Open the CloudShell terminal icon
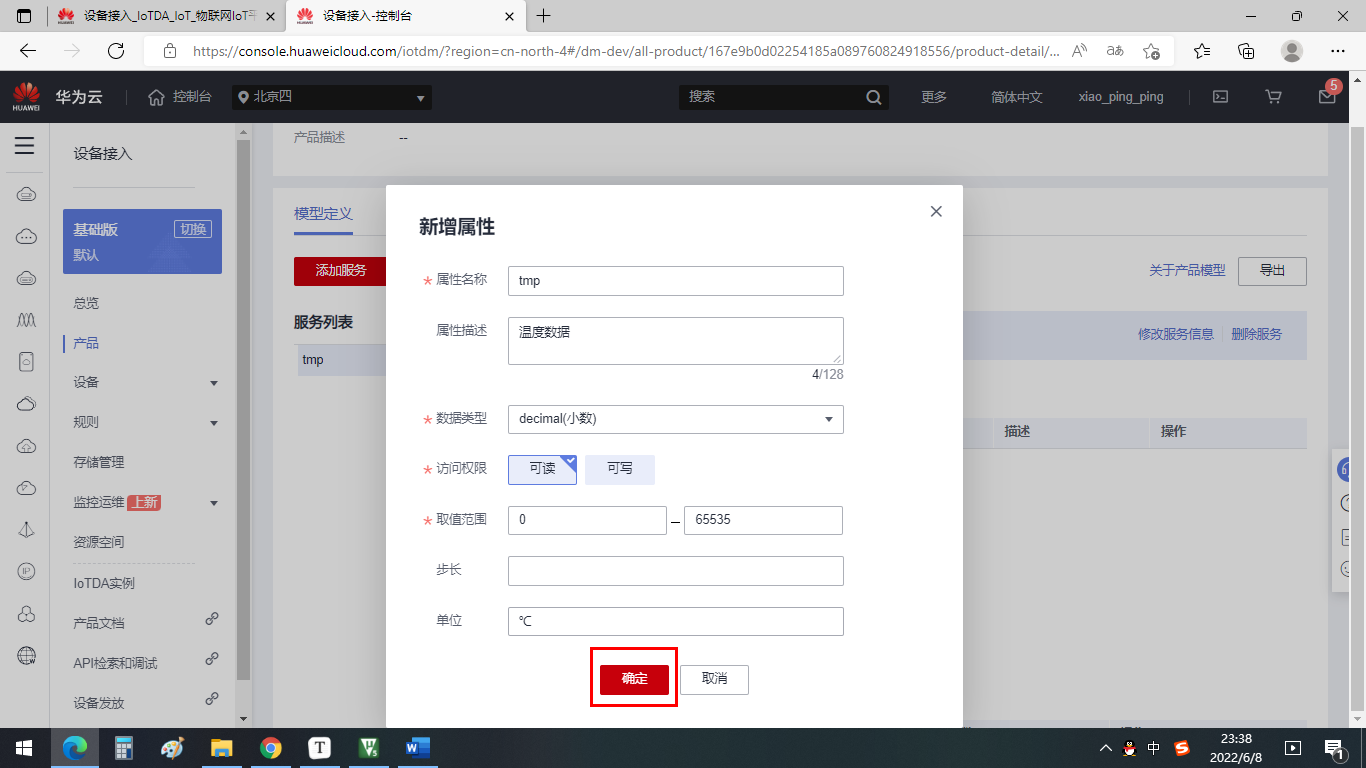 point(1220,97)
